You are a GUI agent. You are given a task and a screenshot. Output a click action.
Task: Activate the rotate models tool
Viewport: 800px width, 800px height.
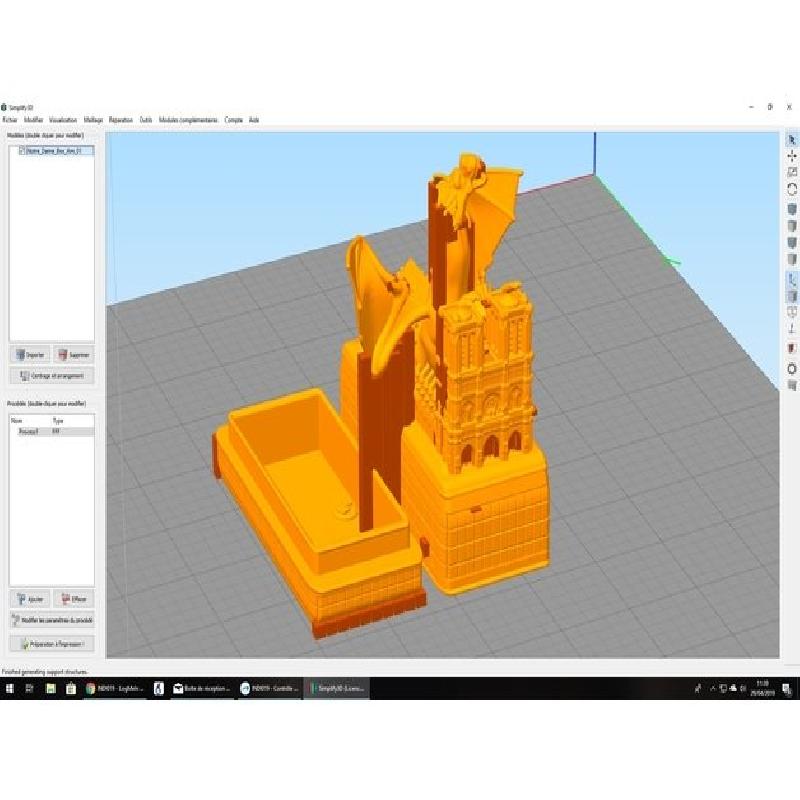point(791,189)
